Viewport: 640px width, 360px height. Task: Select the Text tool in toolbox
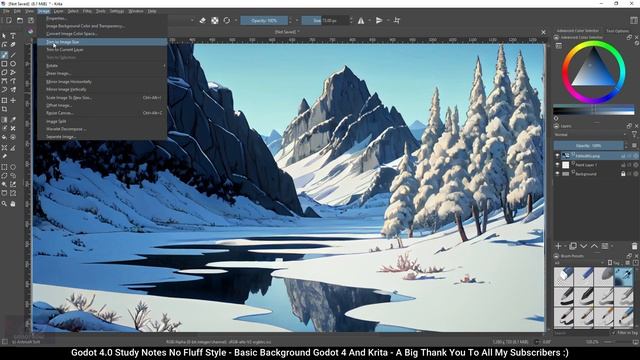[x=13, y=36]
